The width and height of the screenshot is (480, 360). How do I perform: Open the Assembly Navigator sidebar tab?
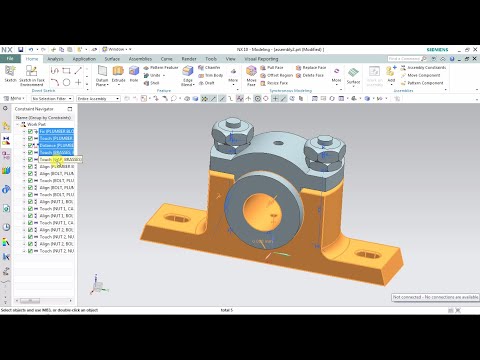6,126
